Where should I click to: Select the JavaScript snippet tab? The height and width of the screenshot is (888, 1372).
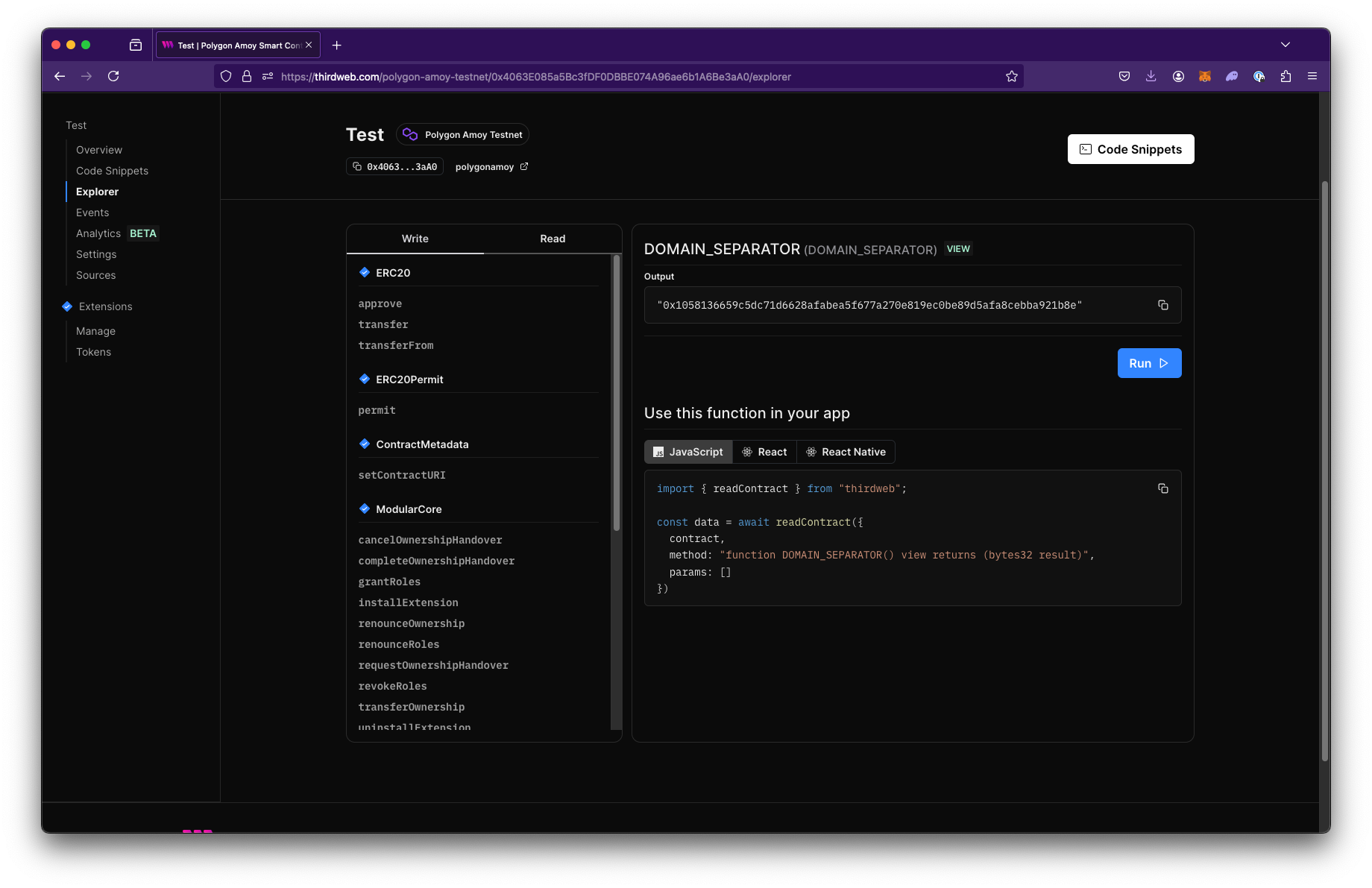[x=688, y=452]
